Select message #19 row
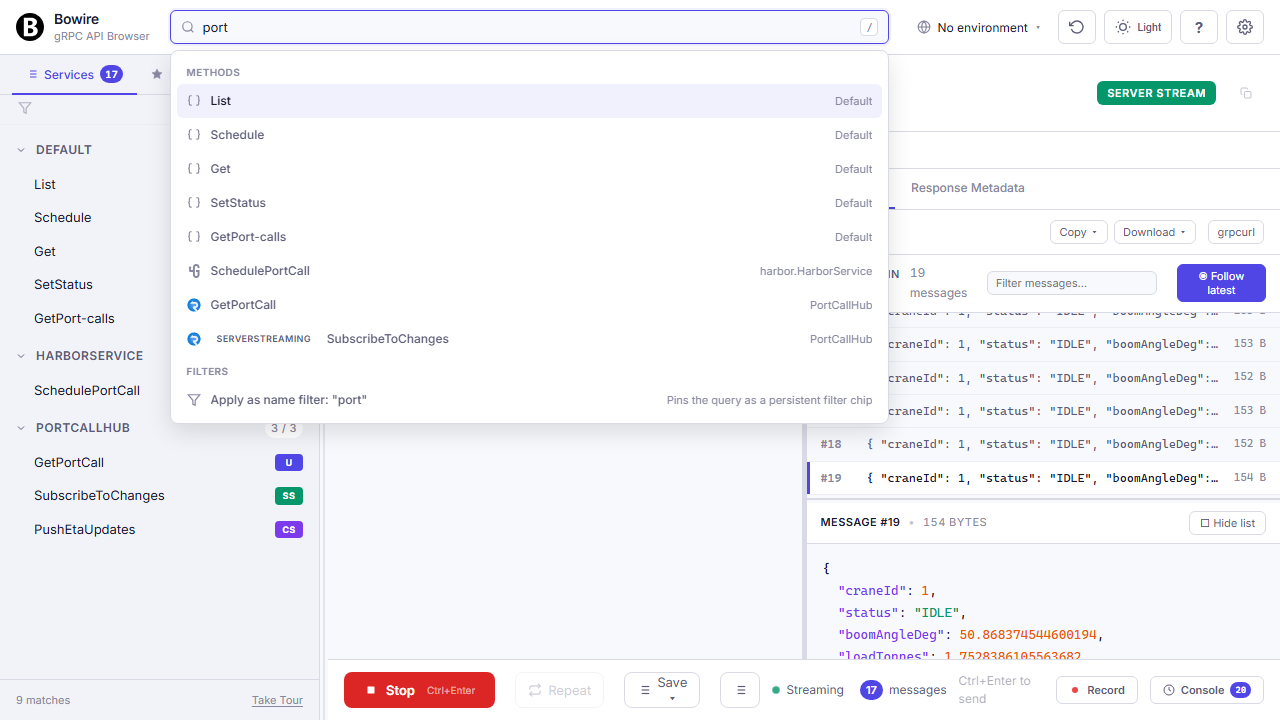The height and width of the screenshot is (720, 1280). tap(1043, 478)
